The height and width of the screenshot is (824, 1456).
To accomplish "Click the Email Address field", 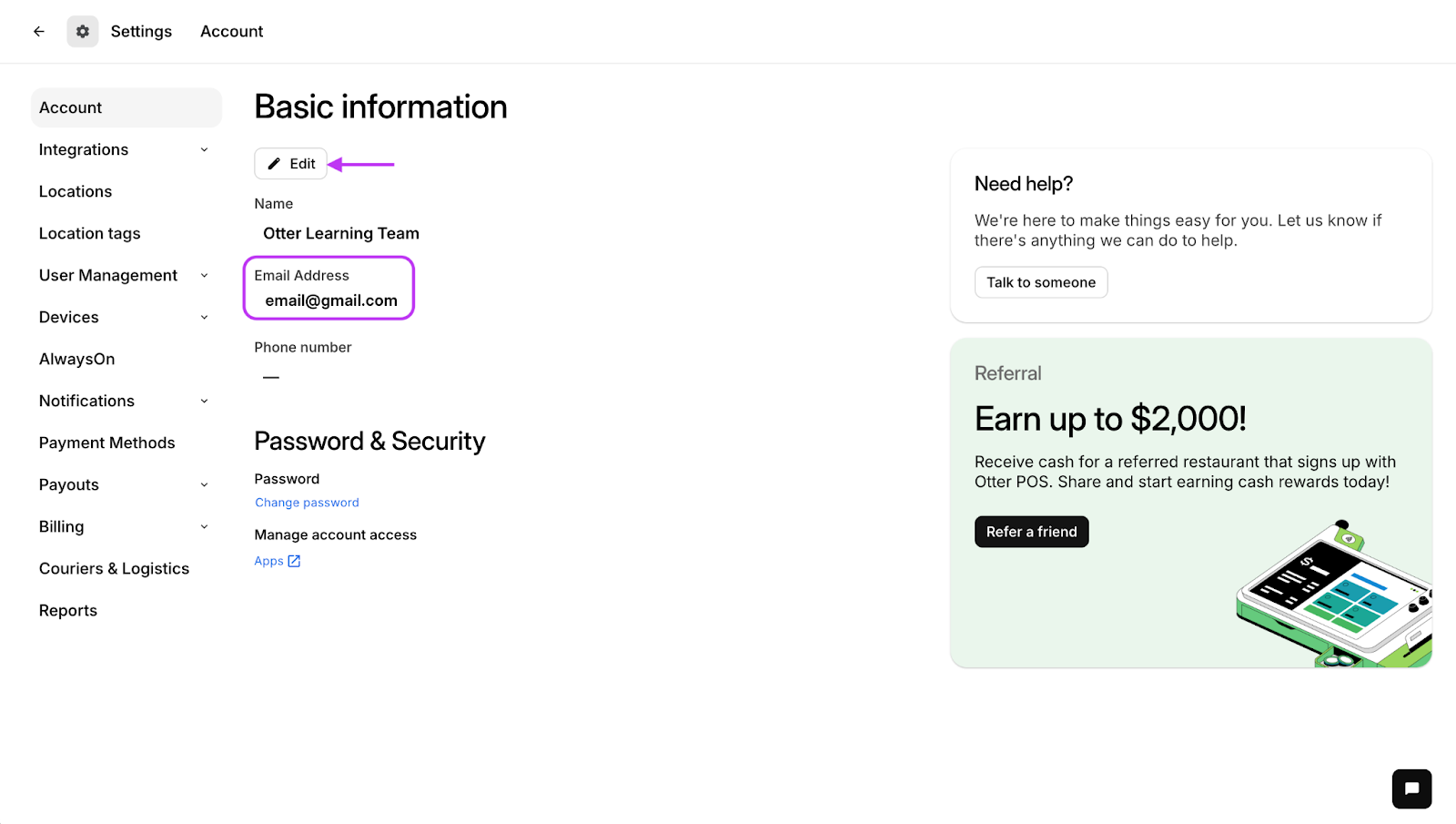I will 330,300.
